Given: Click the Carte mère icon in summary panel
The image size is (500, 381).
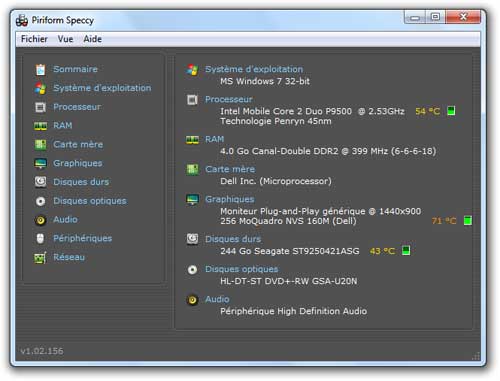Looking at the screenshot, I should pos(192,170).
